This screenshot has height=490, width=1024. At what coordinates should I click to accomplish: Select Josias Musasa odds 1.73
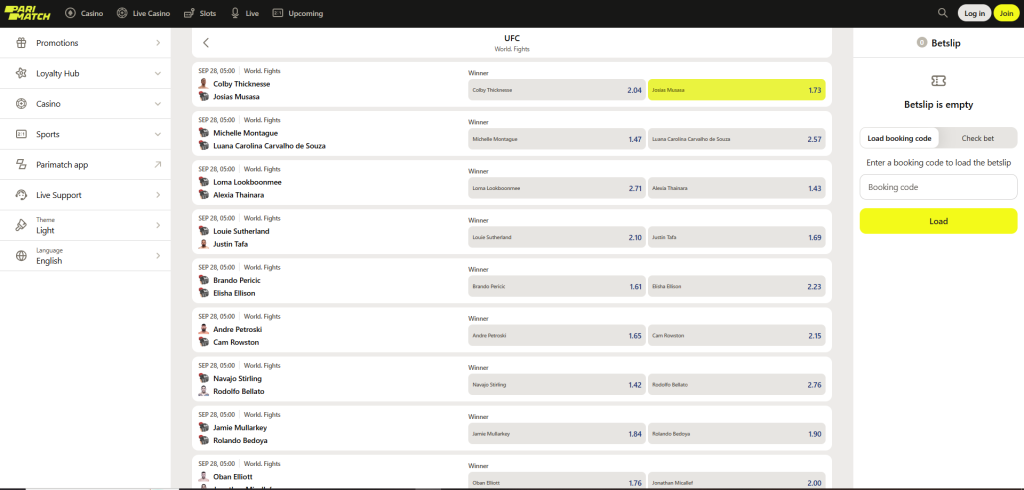tap(737, 90)
